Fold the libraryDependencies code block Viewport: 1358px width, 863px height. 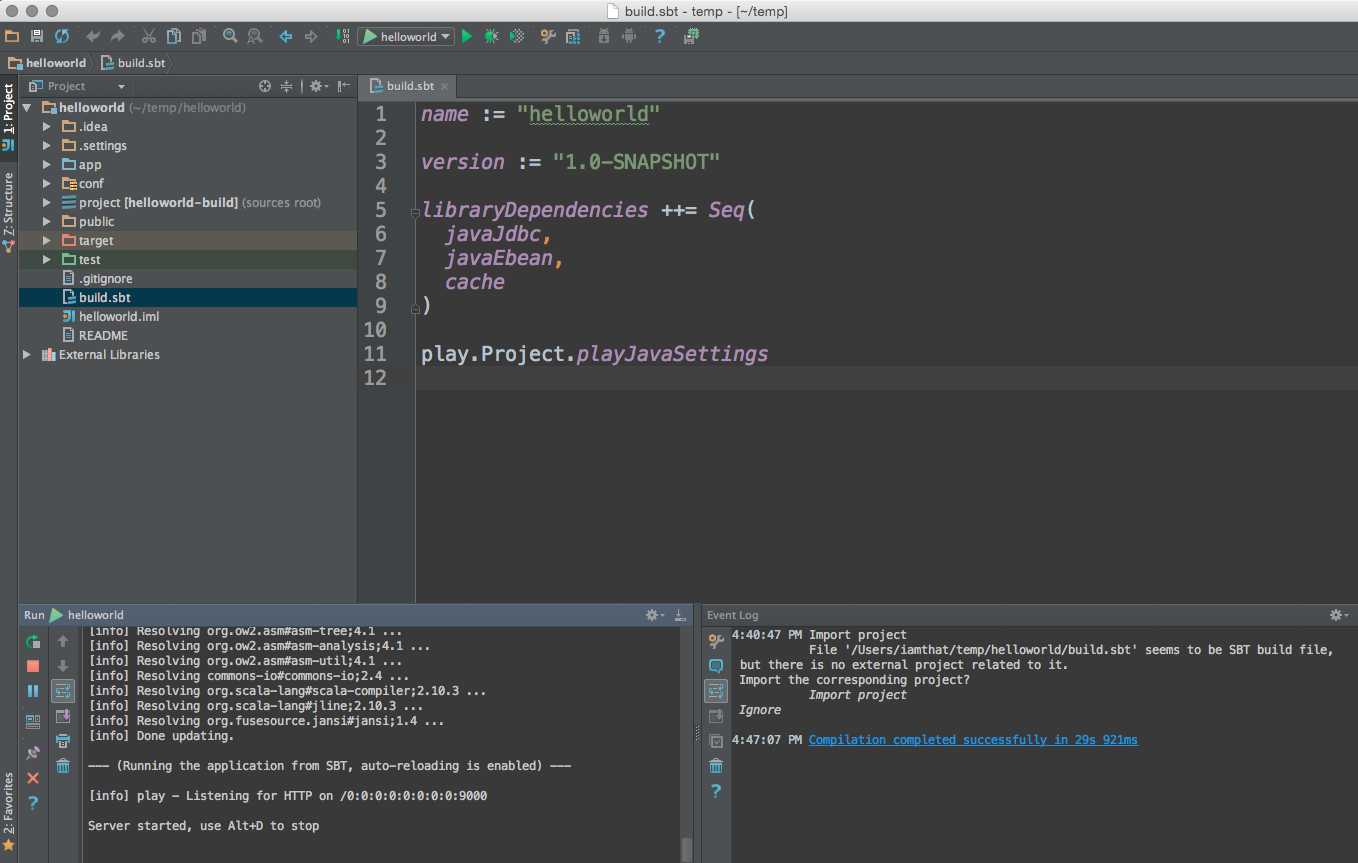(414, 211)
